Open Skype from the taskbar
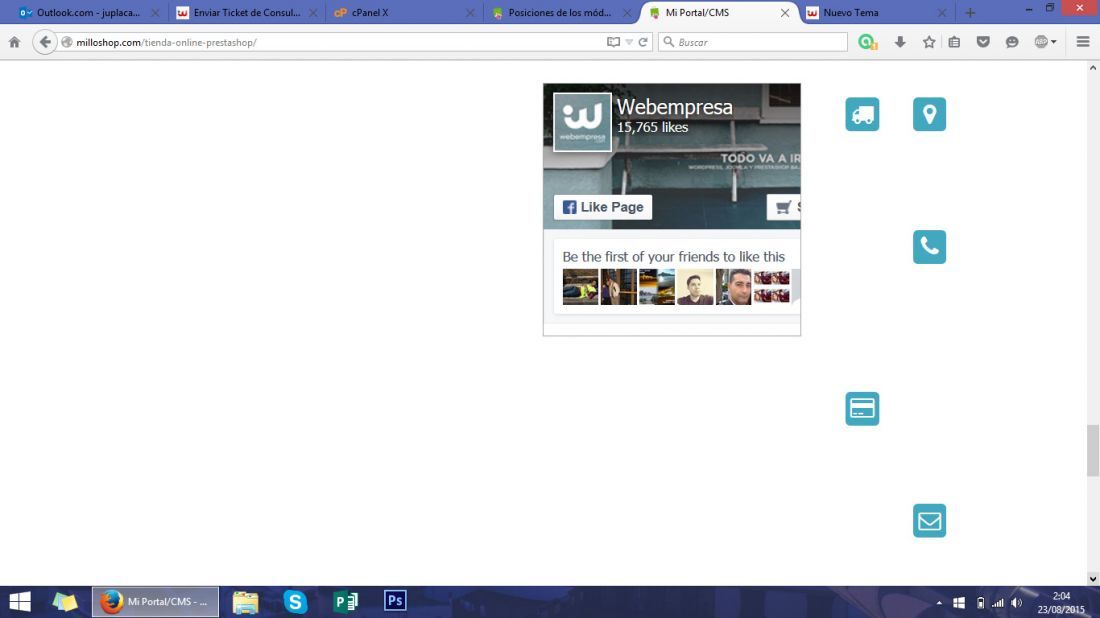This screenshot has width=1100, height=618. point(295,602)
